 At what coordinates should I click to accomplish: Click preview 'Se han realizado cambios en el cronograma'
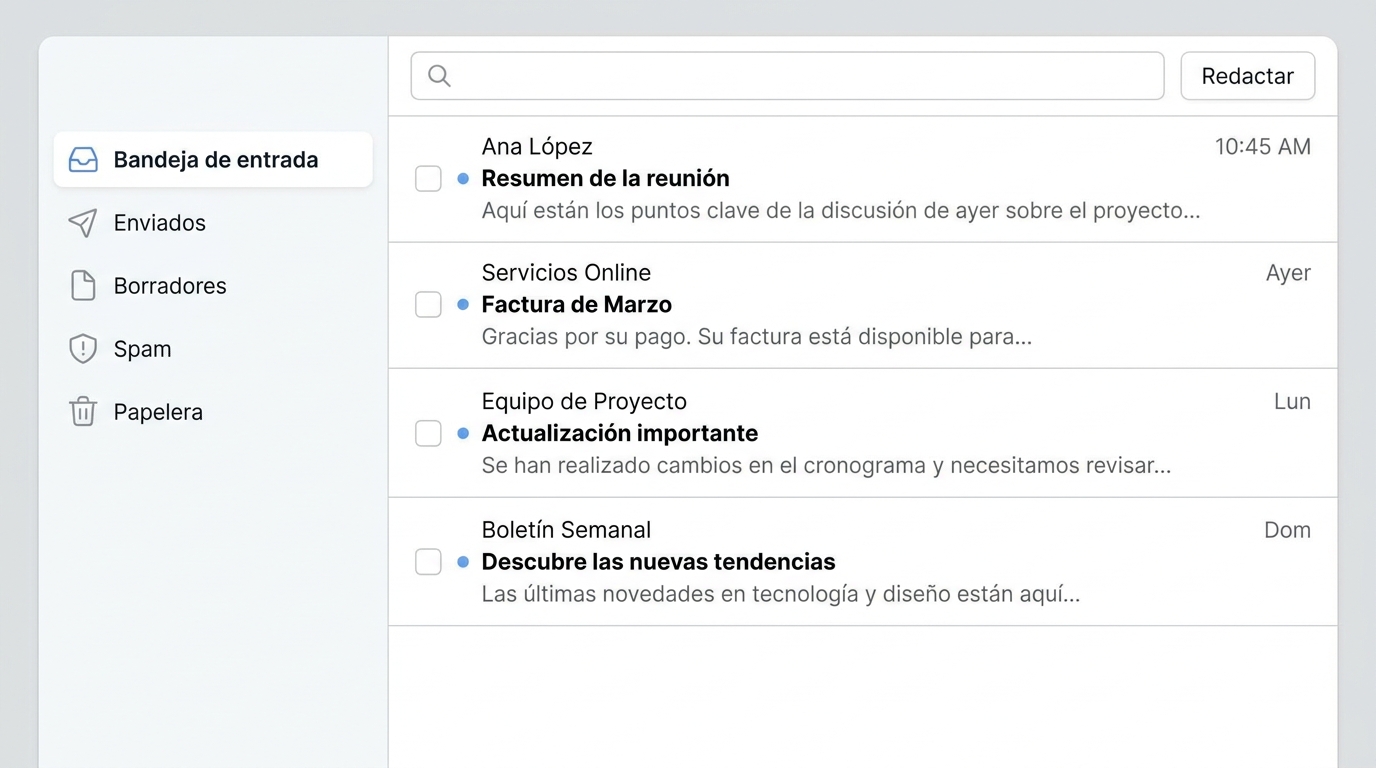pyautogui.click(x=826, y=466)
